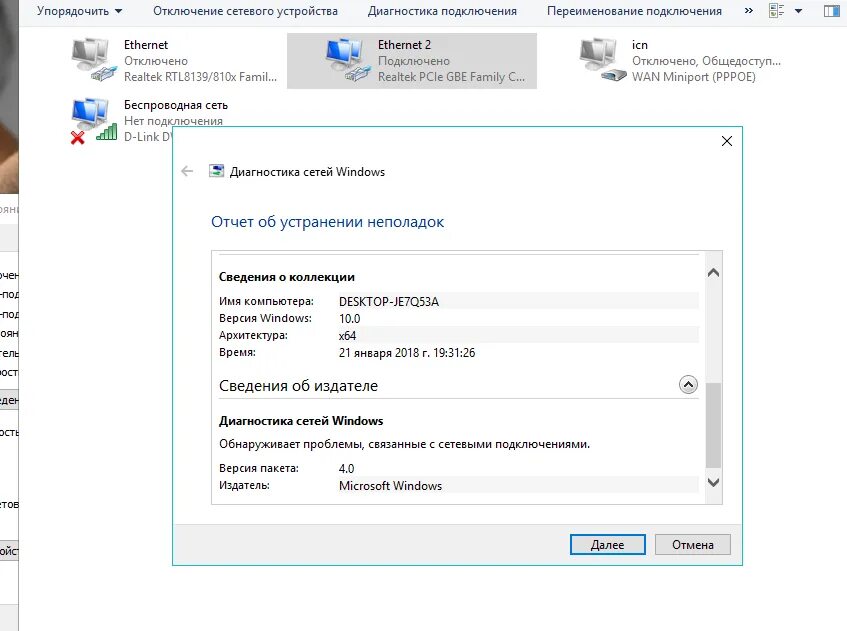This screenshot has height=631, width=847.
Task: Click the Windows version 10.0 value
Action: coord(349,319)
